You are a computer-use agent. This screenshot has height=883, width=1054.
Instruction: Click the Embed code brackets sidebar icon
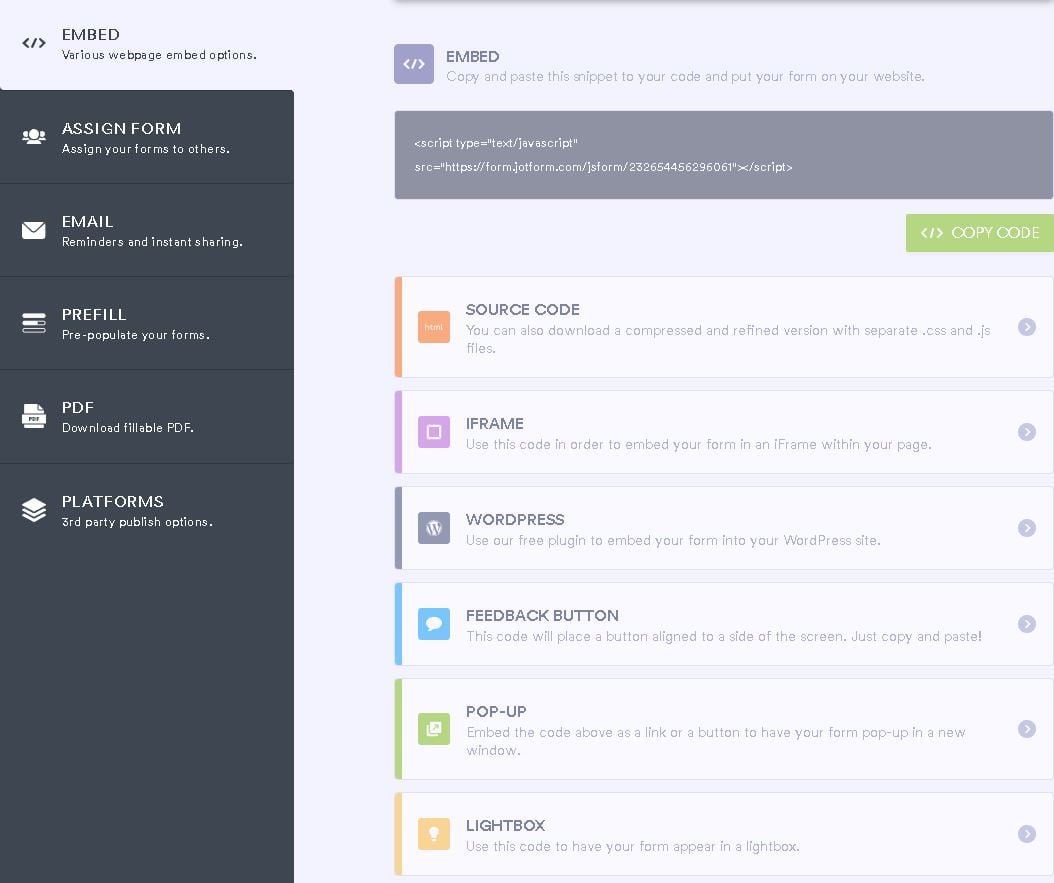click(x=34, y=43)
